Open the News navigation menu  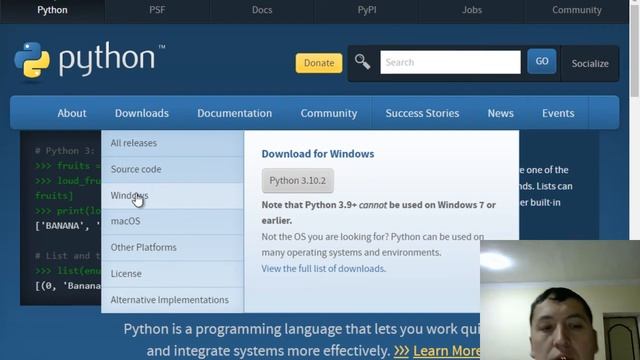pos(500,113)
